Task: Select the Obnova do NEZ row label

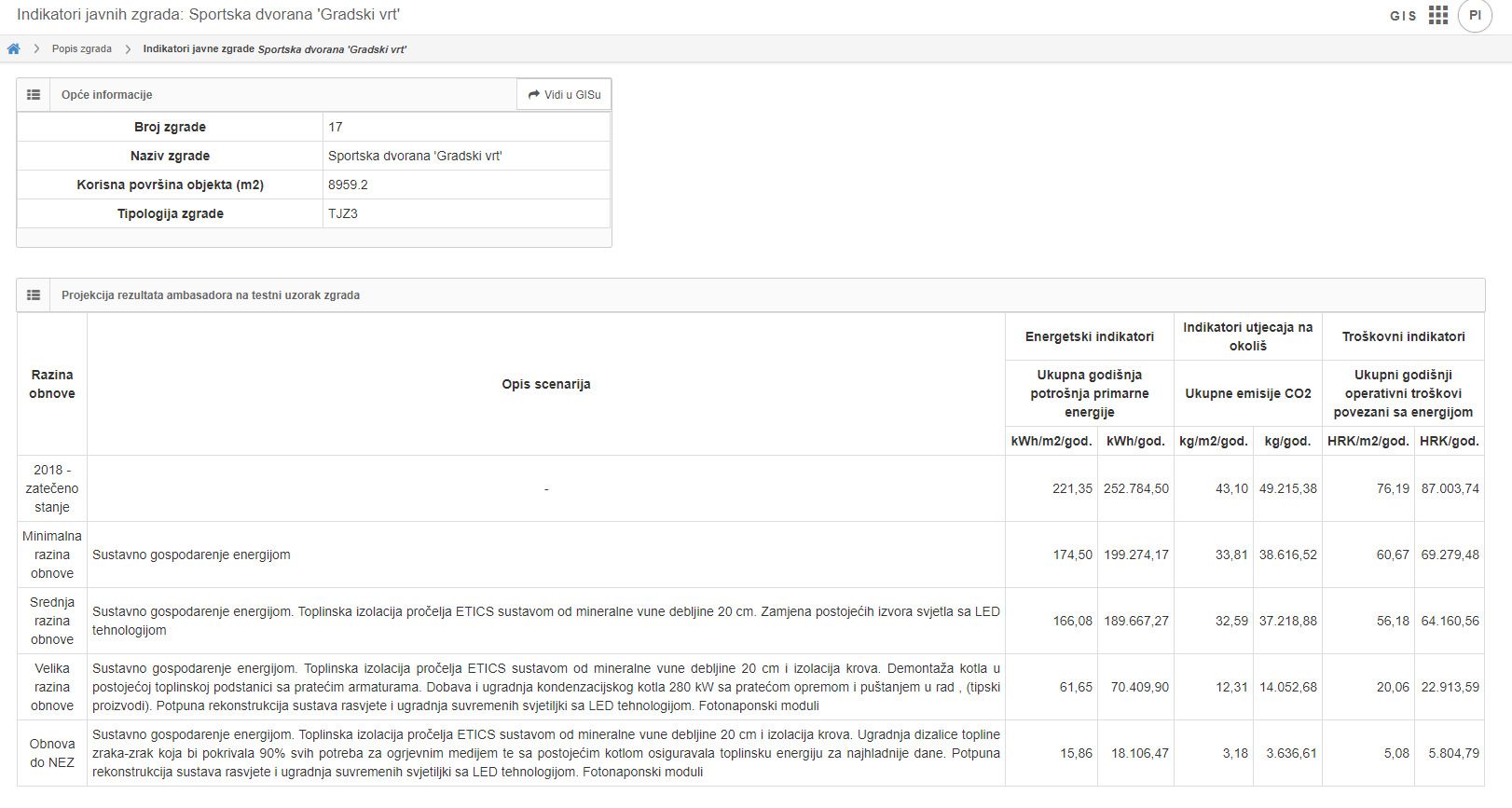Action: (51, 753)
